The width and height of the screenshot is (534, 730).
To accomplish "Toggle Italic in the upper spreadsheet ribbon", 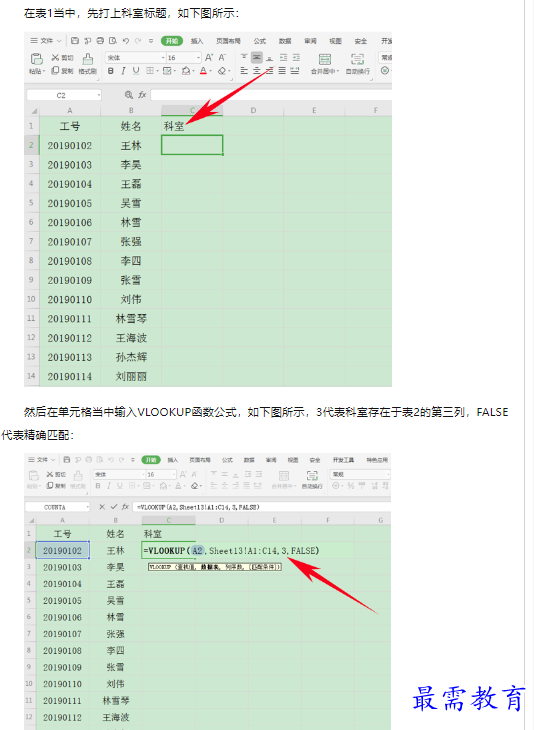I will [x=123, y=71].
